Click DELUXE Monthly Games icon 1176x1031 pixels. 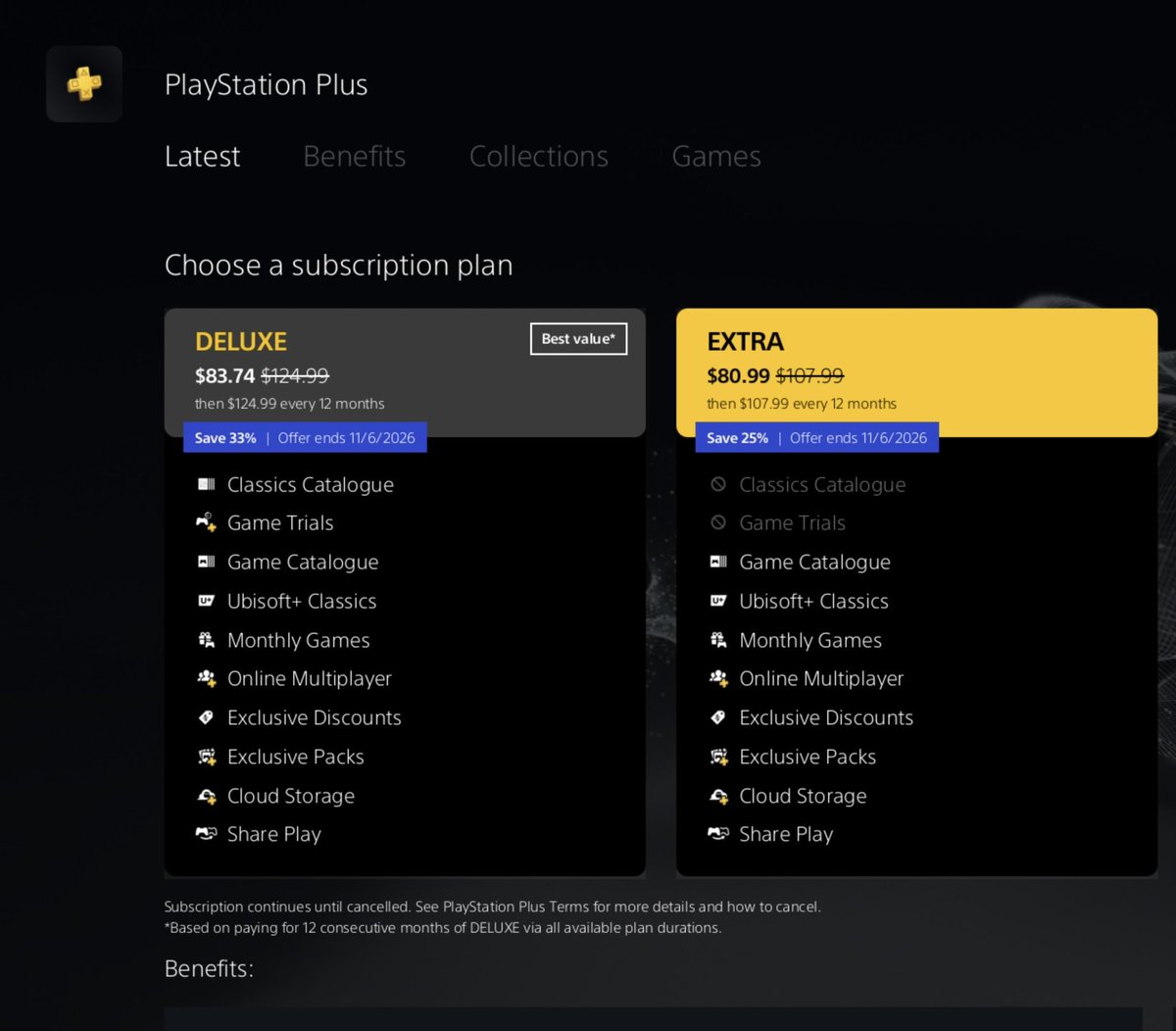click(x=206, y=640)
